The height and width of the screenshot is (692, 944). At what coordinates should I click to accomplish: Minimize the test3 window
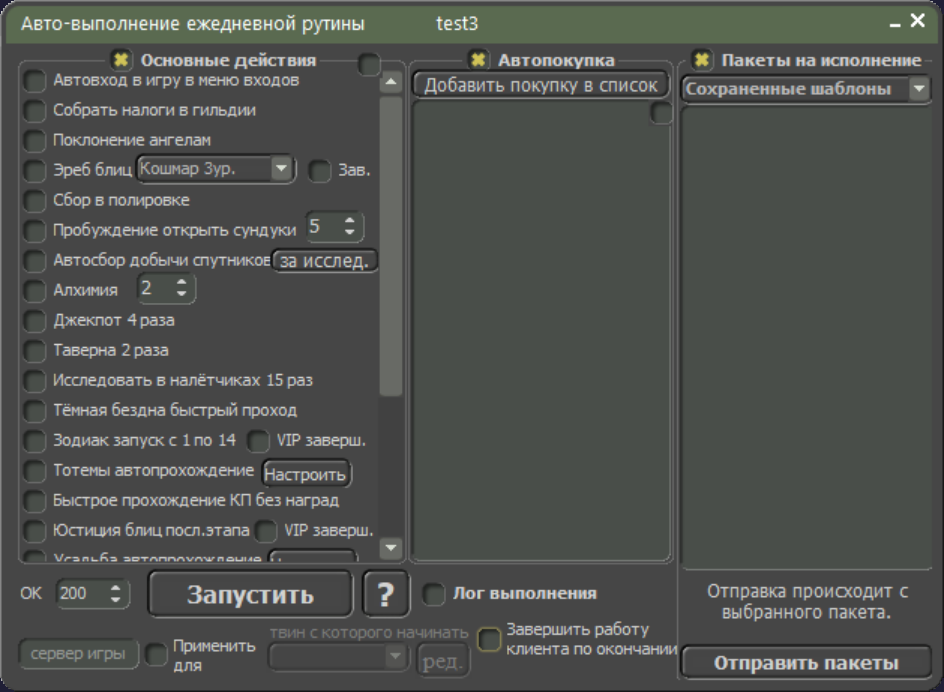[895, 24]
